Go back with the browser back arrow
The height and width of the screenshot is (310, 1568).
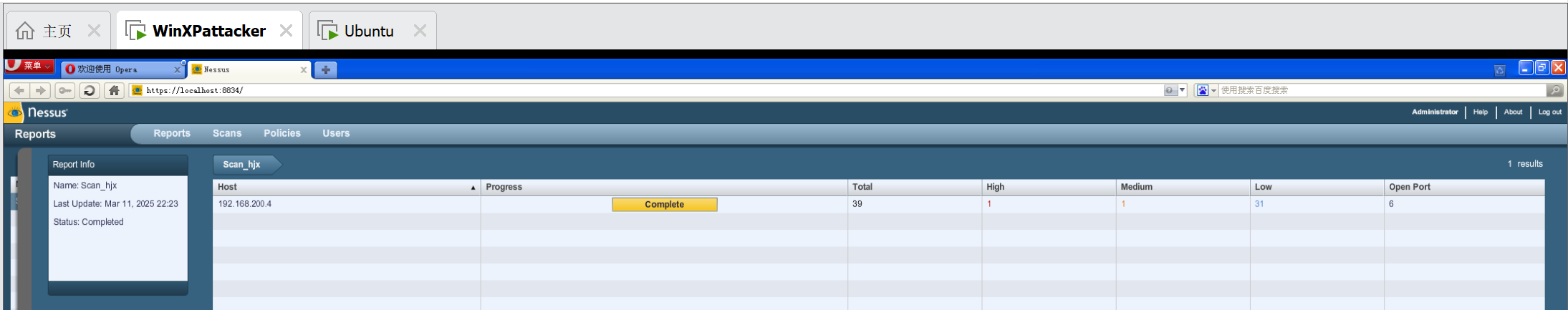point(19,90)
